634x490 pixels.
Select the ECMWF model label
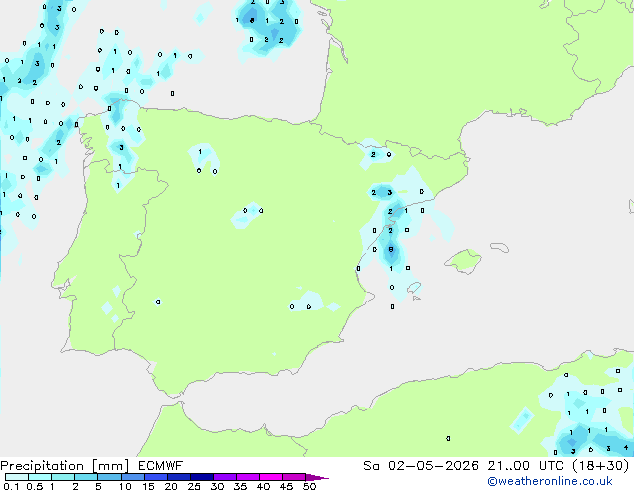pyautogui.click(x=161, y=466)
